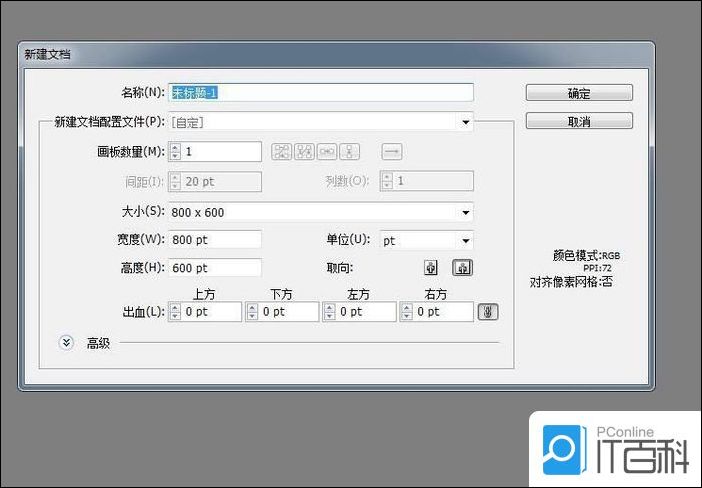Select the Grid by Row artboard layout icon
Viewport: 702px width, 488px height.
(x=282, y=152)
